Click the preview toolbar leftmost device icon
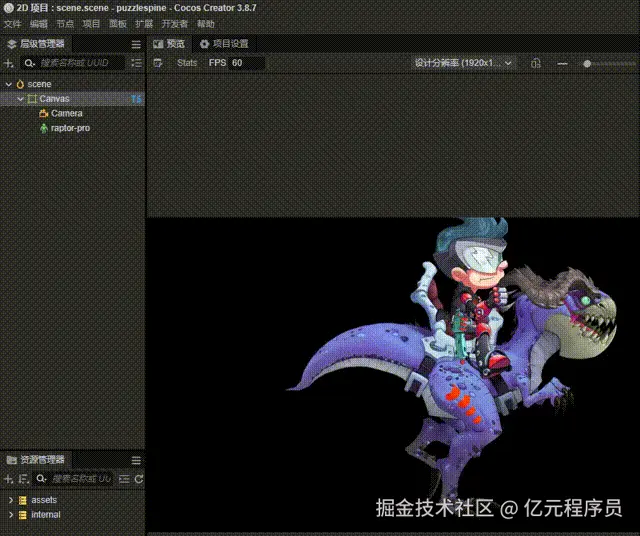Screen dimensions: 640x536 (x=158, y=63)
